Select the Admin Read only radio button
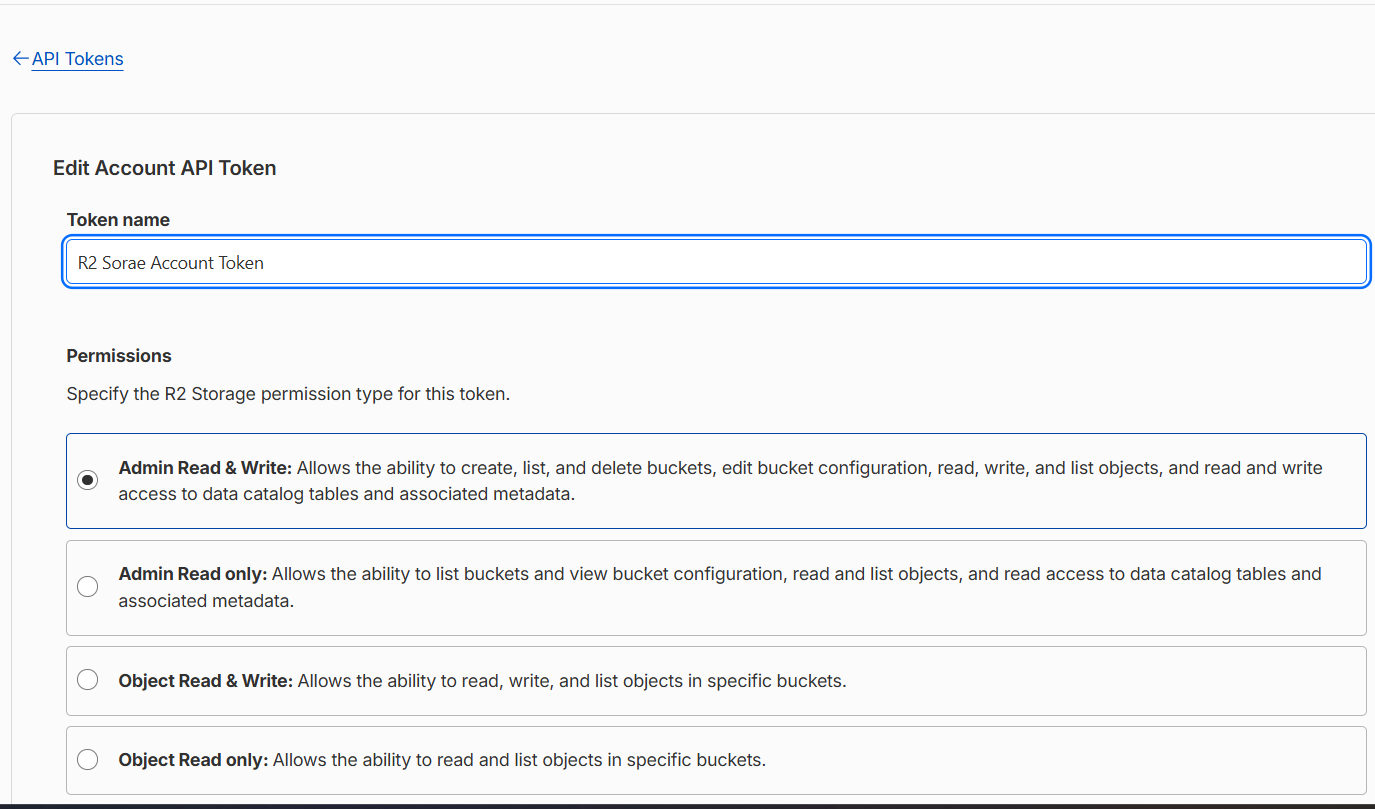This screenshot has height=809, width=1375. click(x=88, y=587)
